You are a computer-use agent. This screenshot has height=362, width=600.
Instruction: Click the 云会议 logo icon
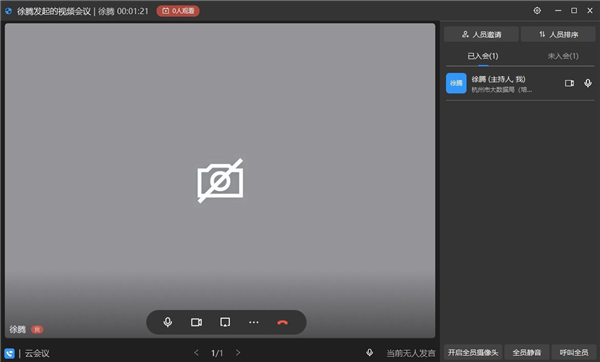(x=9, y=353)
